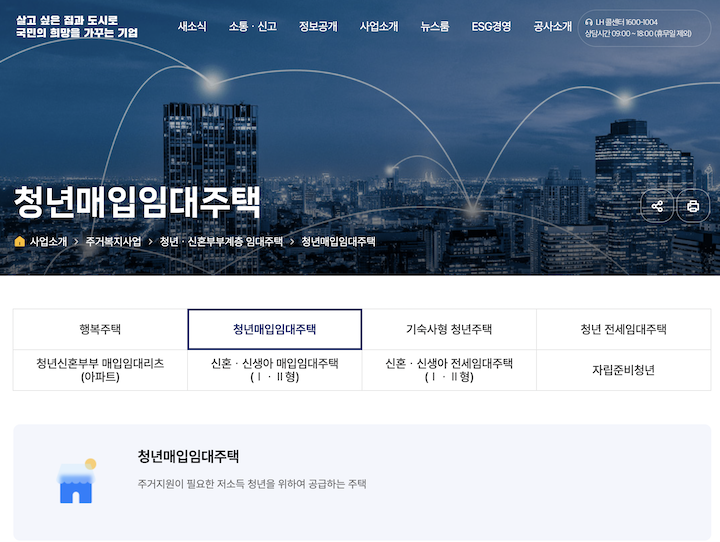Click 청년·신혼부부계층 임대주택 breadcrumb link
Image resolution: width=720 pixels, height=542 pixels.
[x=221, y=241]
